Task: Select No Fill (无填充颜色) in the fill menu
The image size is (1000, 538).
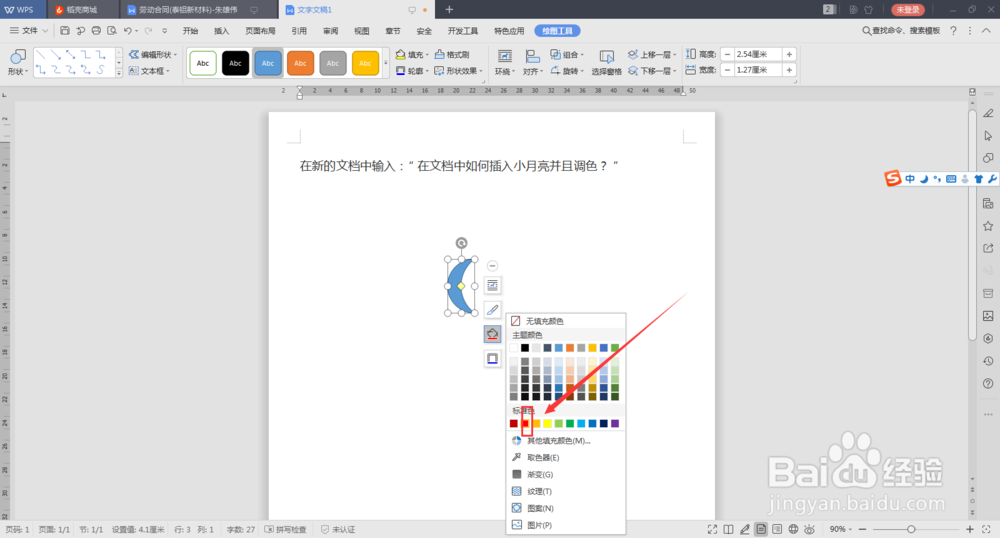Action: click(566, 321)
